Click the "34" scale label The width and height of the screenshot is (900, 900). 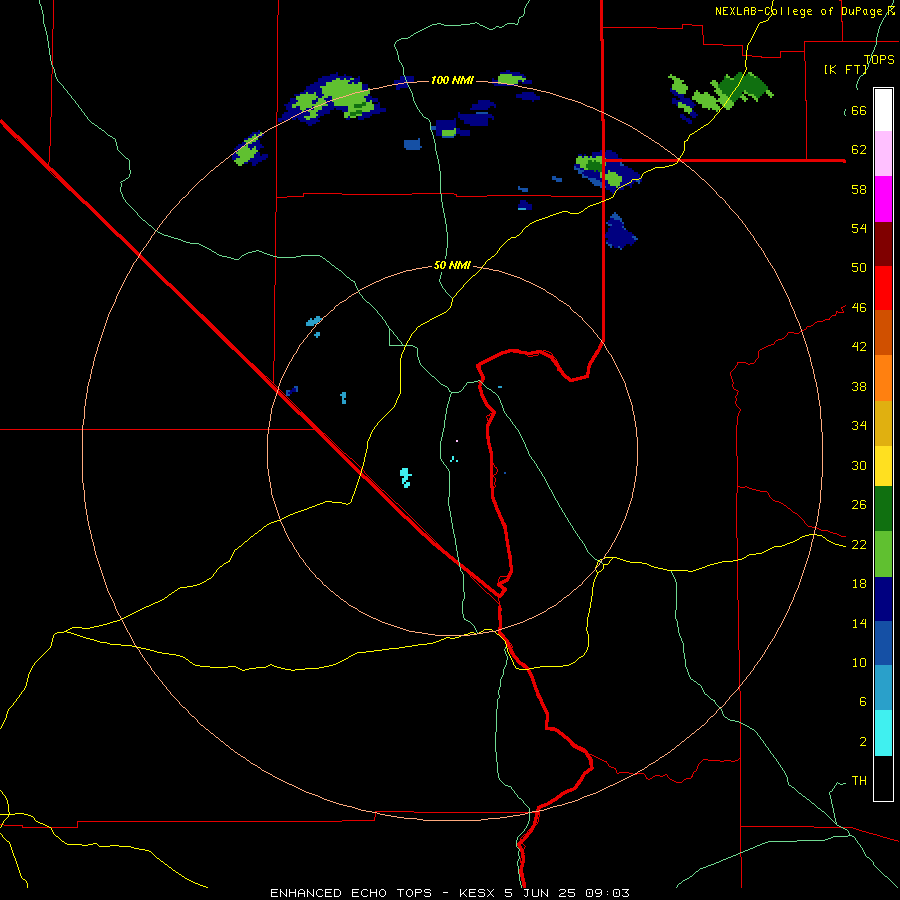859,426
